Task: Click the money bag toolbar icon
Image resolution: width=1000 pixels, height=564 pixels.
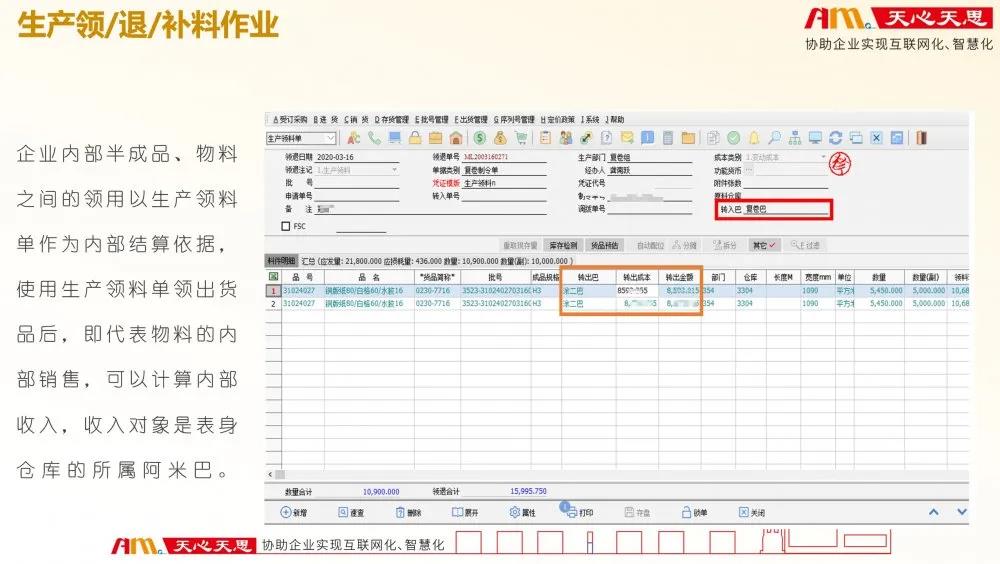Action: pos(500,138)
